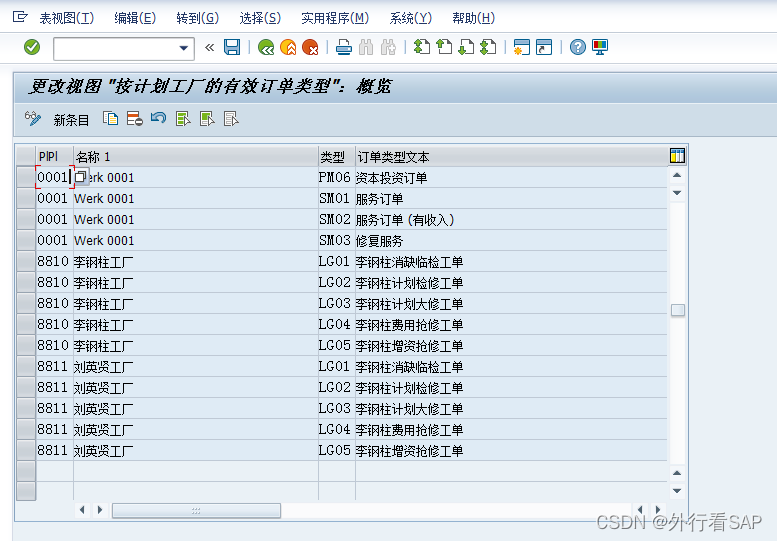
Task: Go to Next Page icon
Action: tap(466, 48)
